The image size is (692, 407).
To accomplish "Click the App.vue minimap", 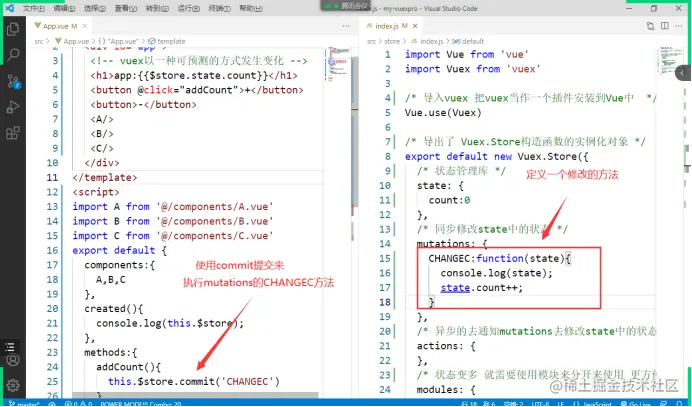I will pos(338,64).
